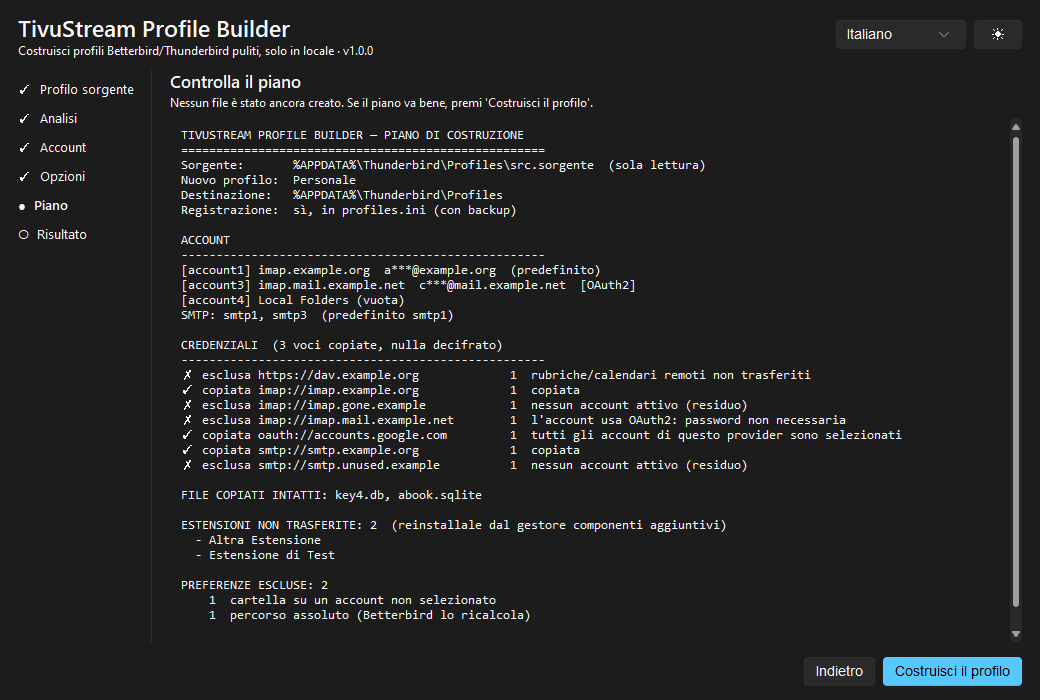This screenshot has height=700, width=1040.
Task: Click the 'Estensione di Test' entry
Action: click(272, 555)
